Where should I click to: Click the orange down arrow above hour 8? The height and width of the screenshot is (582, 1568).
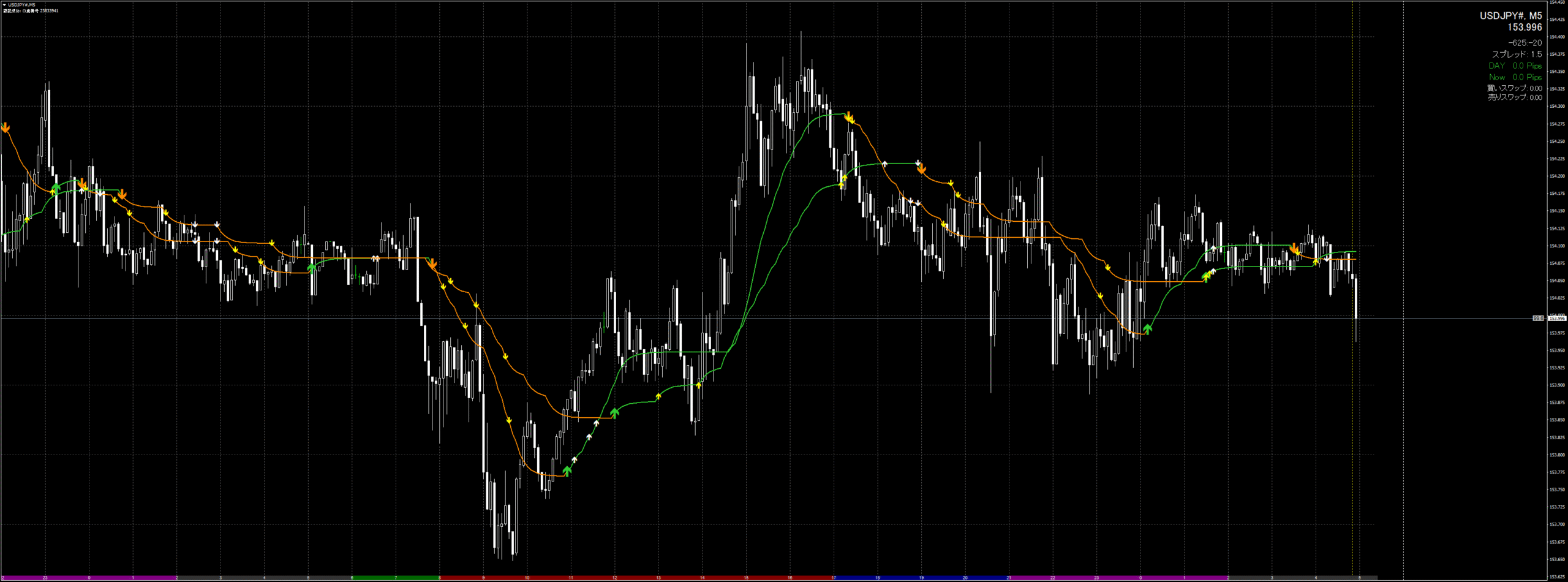click(x=432, y=265)
